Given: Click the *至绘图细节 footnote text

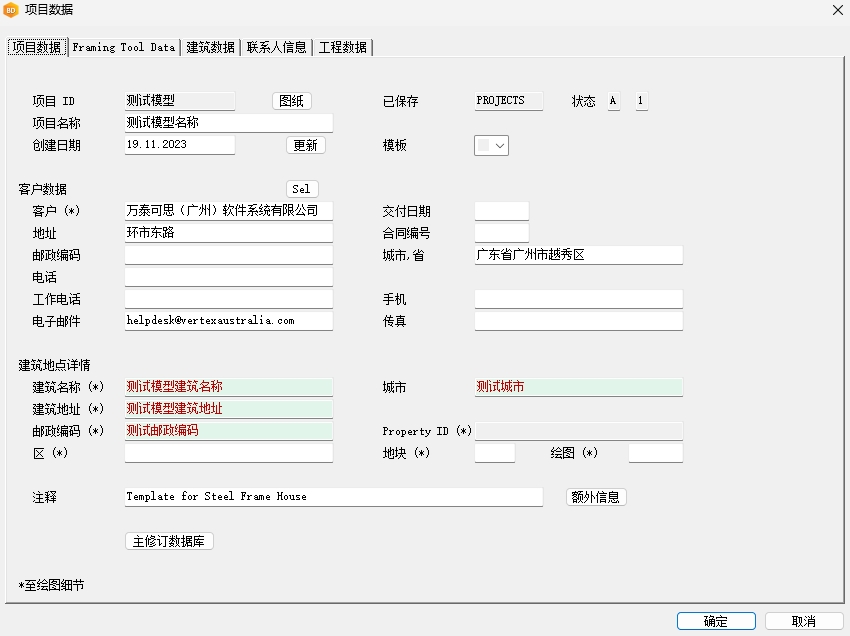Looking at the screenshot, I should click(x=51, y=585).
